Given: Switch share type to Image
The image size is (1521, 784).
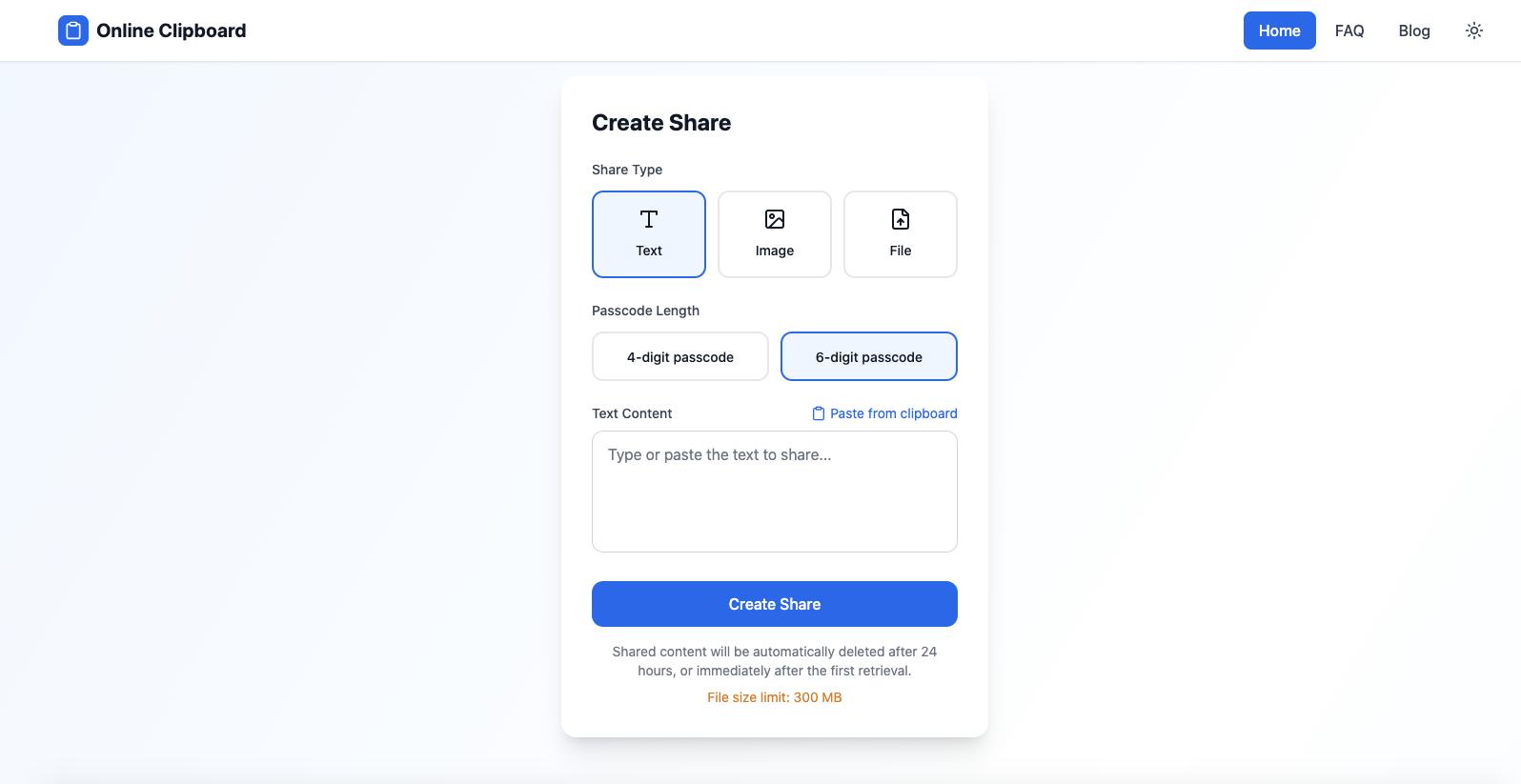Looking at the screenshot, I should 774,234.
